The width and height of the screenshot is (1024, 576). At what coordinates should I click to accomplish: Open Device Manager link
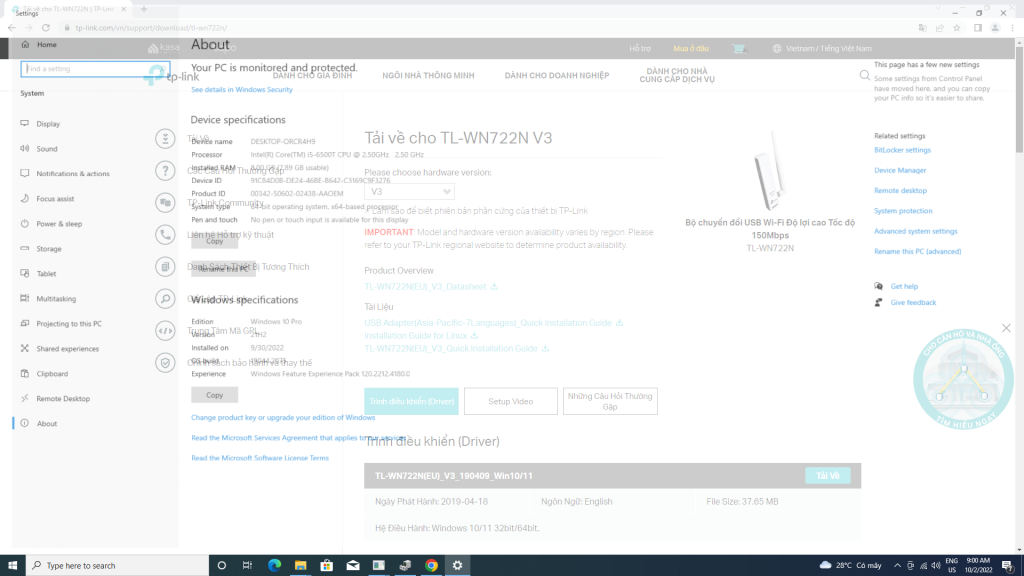(x=900, y=170)
